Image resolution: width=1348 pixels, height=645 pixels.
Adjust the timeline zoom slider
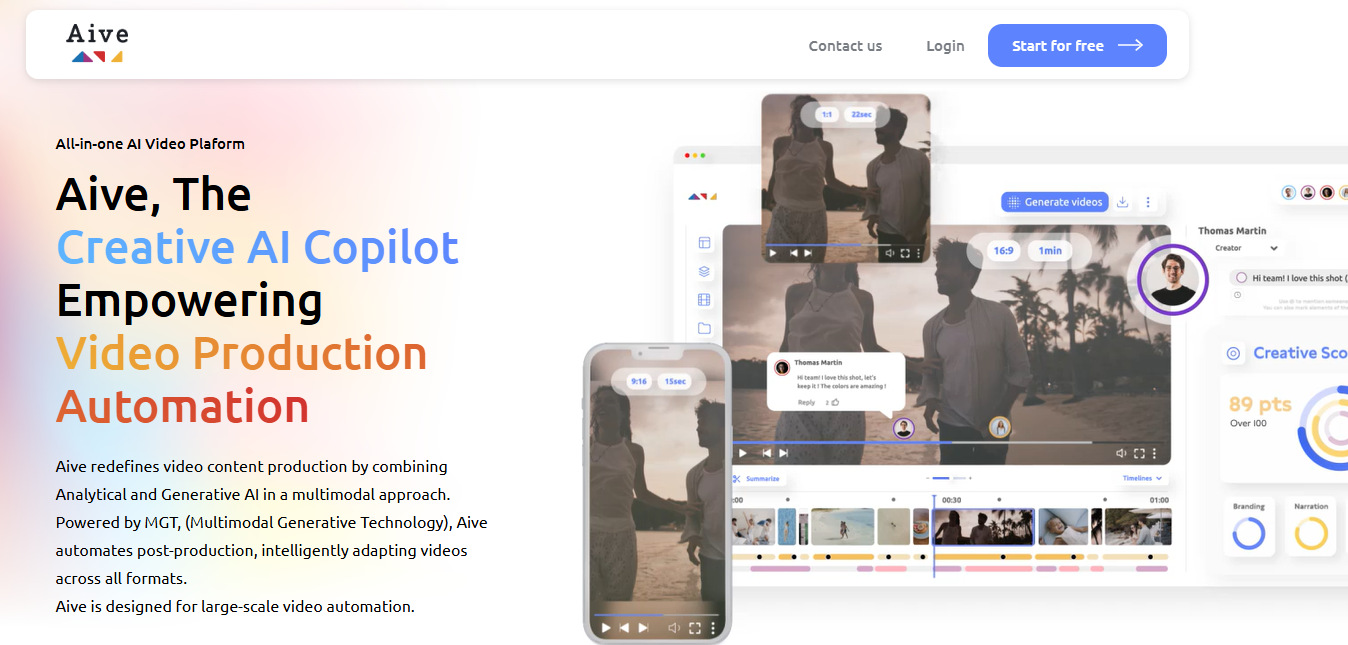[947, 479]
